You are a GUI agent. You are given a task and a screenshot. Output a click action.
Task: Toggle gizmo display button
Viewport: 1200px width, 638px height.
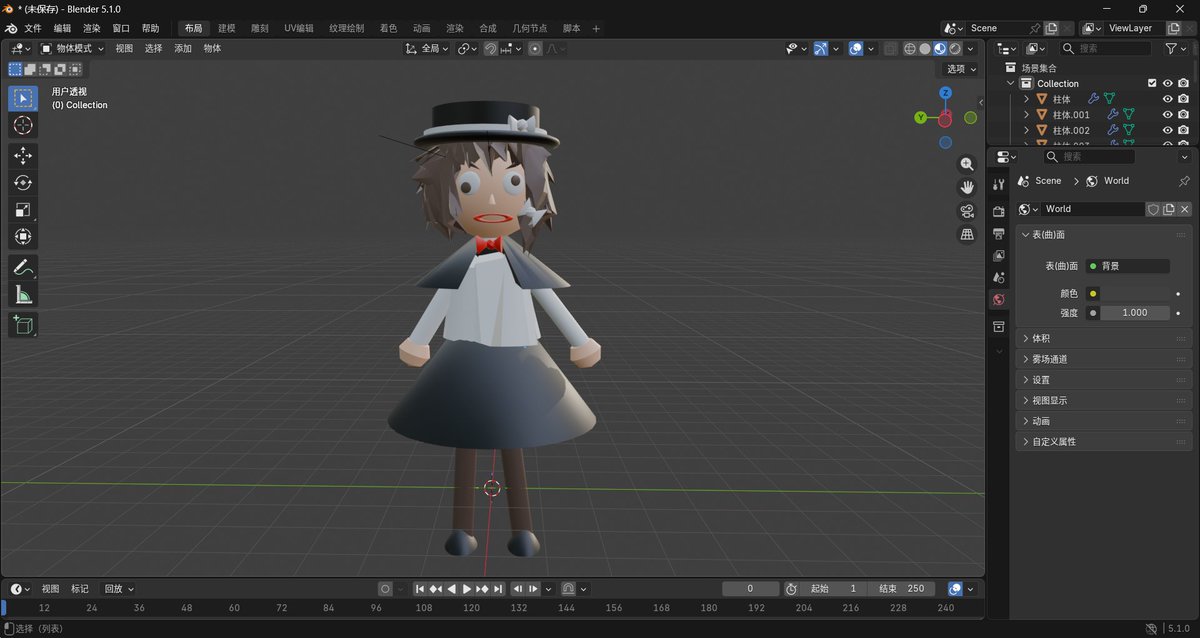pyautogui.click(x=821, y=48)
